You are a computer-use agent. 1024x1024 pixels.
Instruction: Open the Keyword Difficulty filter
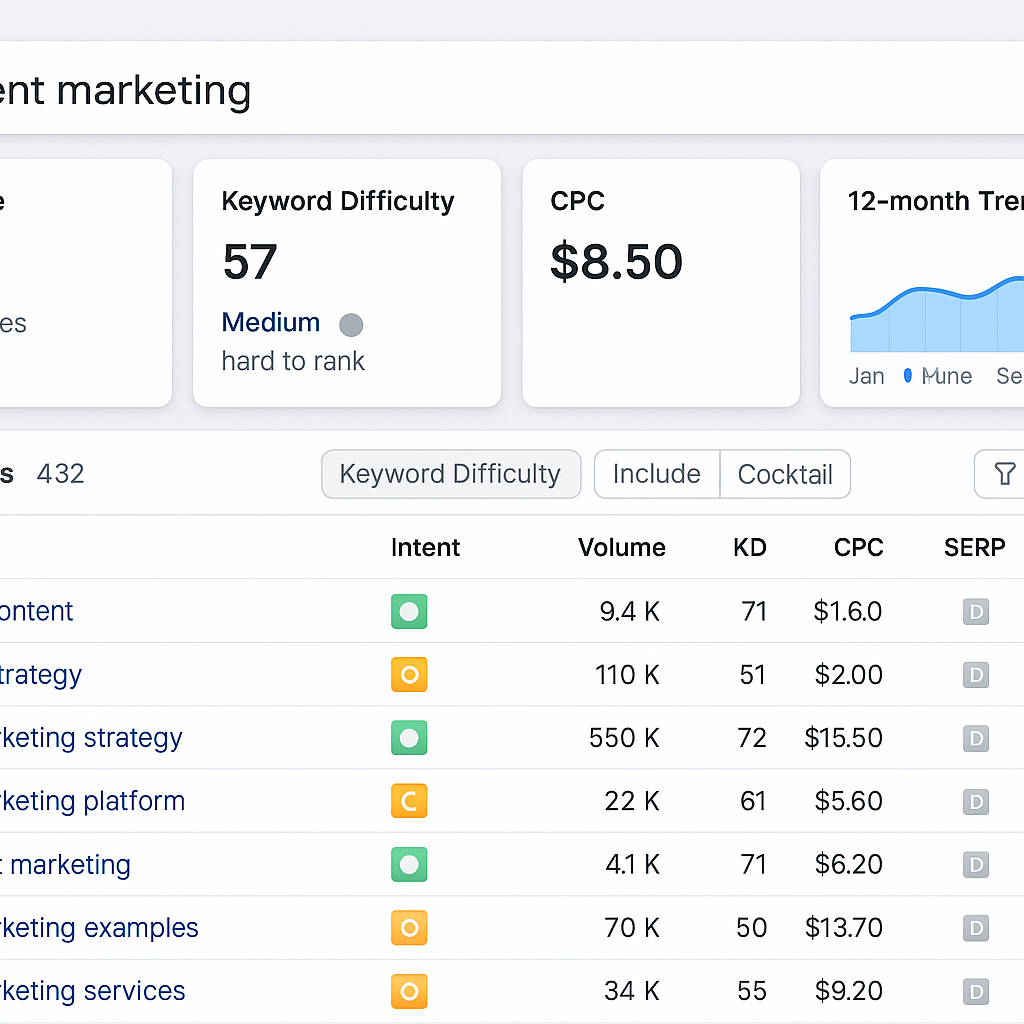(450, 474)
